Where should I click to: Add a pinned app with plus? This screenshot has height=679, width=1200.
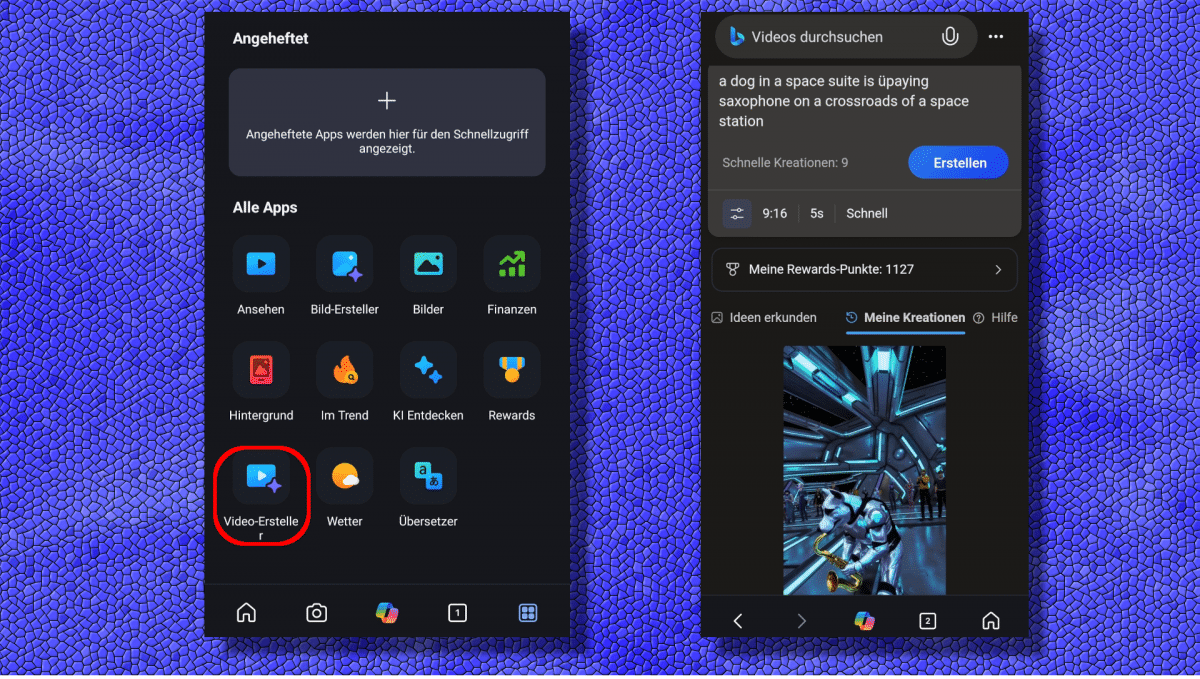click(x=387, y=101)
